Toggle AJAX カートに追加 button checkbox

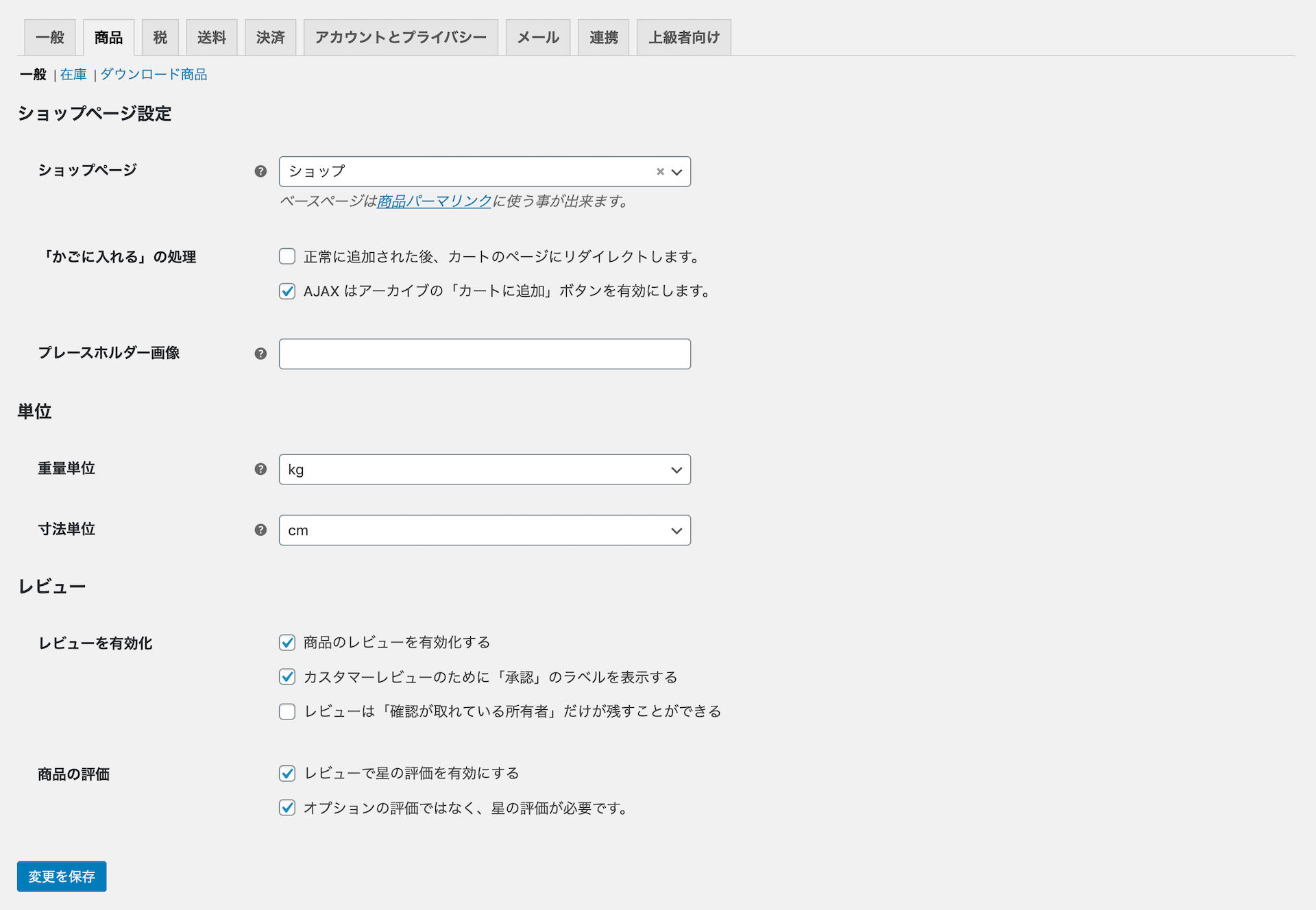click(x=287, y=291)
